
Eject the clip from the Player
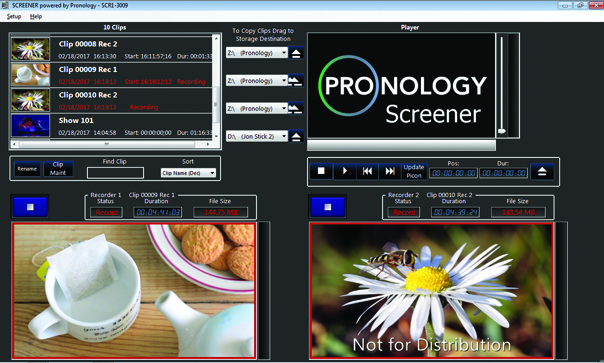tap(542, 171)
